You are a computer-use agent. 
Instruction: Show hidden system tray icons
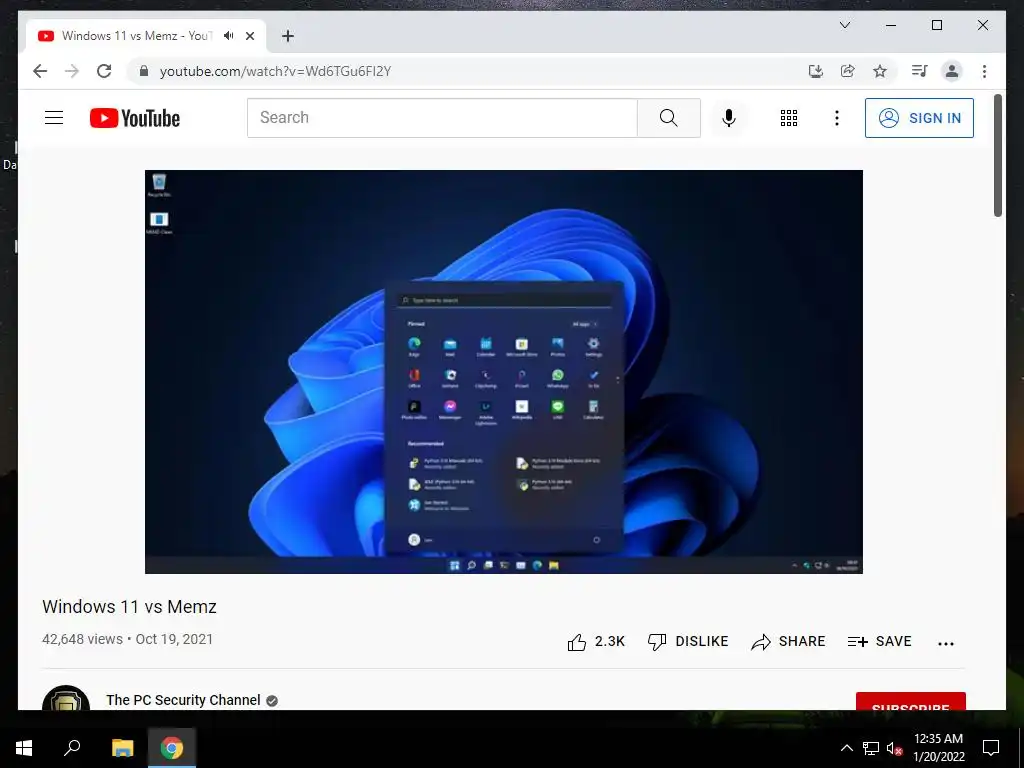point(846,748)
